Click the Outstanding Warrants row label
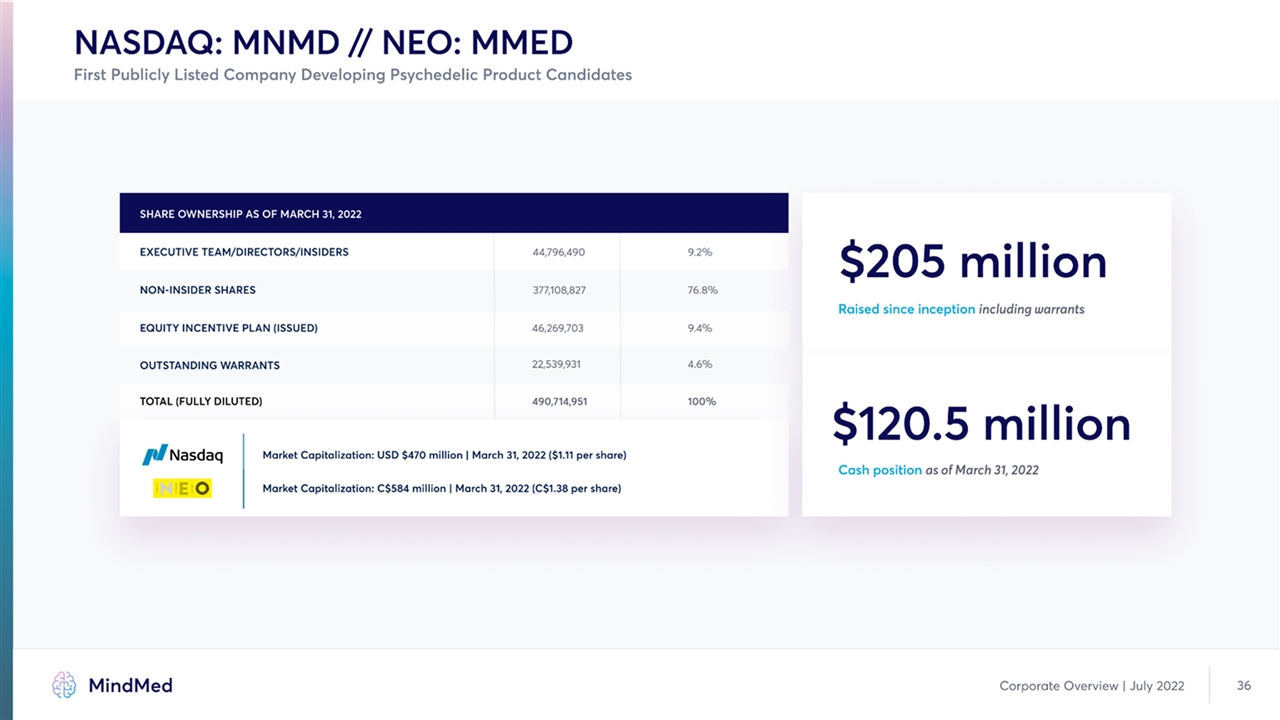Screen dimensions: 1280x720 [210, 365]
